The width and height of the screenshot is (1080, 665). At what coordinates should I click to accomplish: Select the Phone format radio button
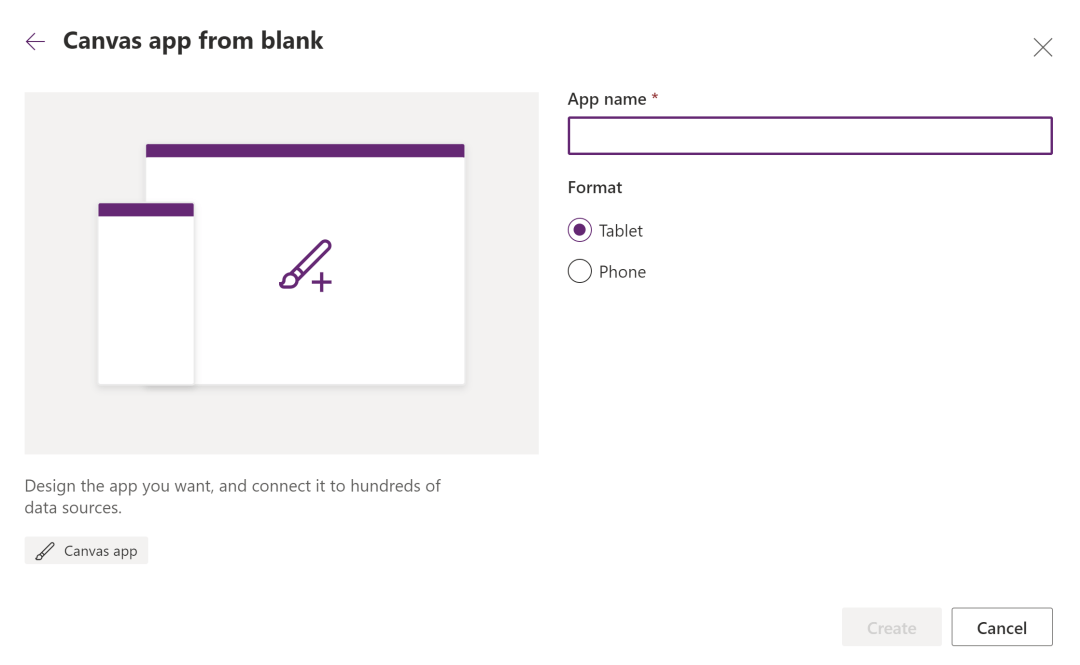[x=580, y=271]
